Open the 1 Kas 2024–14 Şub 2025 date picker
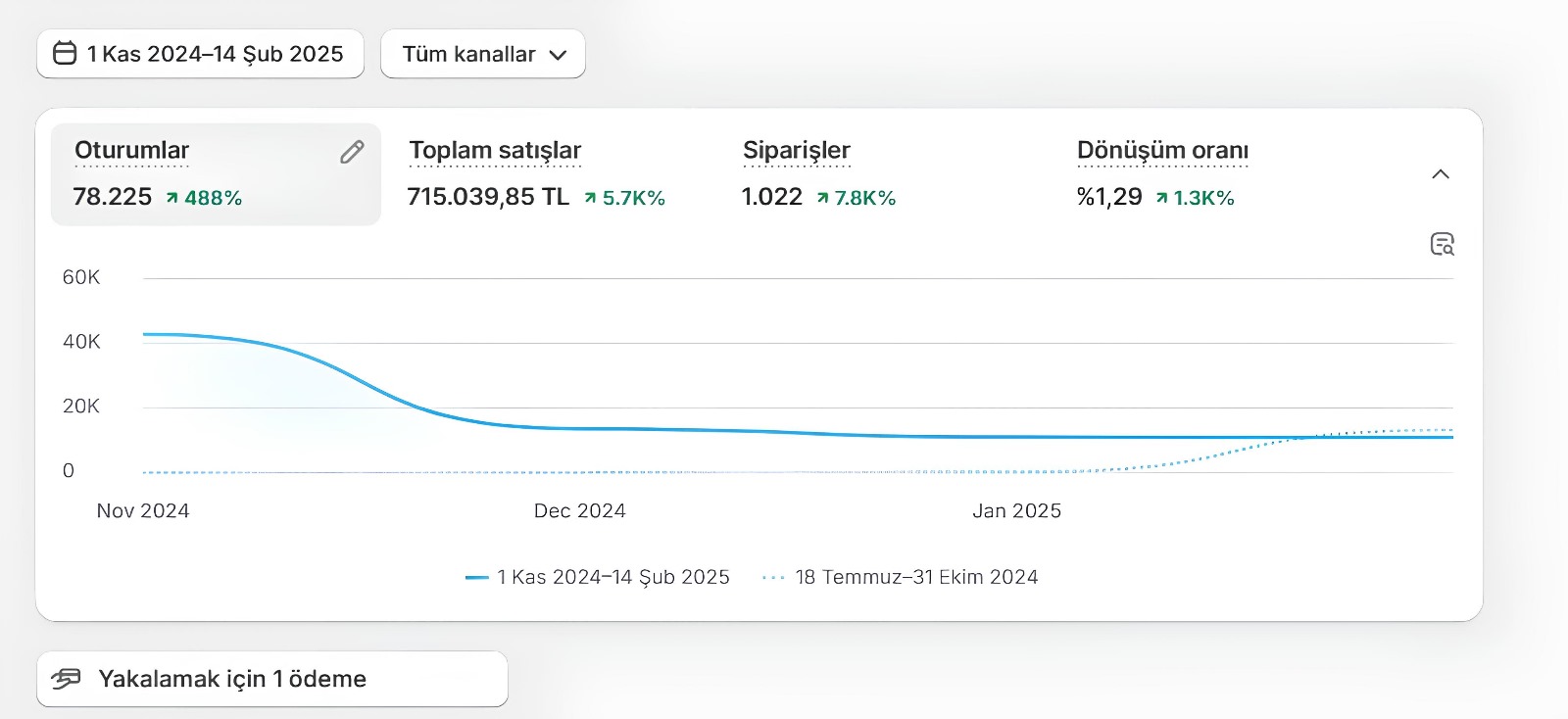 coord(215,54)
